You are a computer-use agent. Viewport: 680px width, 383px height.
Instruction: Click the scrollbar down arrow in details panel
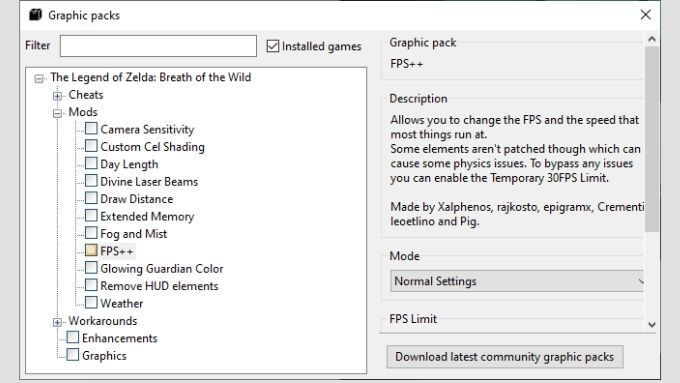click(651, 324)
